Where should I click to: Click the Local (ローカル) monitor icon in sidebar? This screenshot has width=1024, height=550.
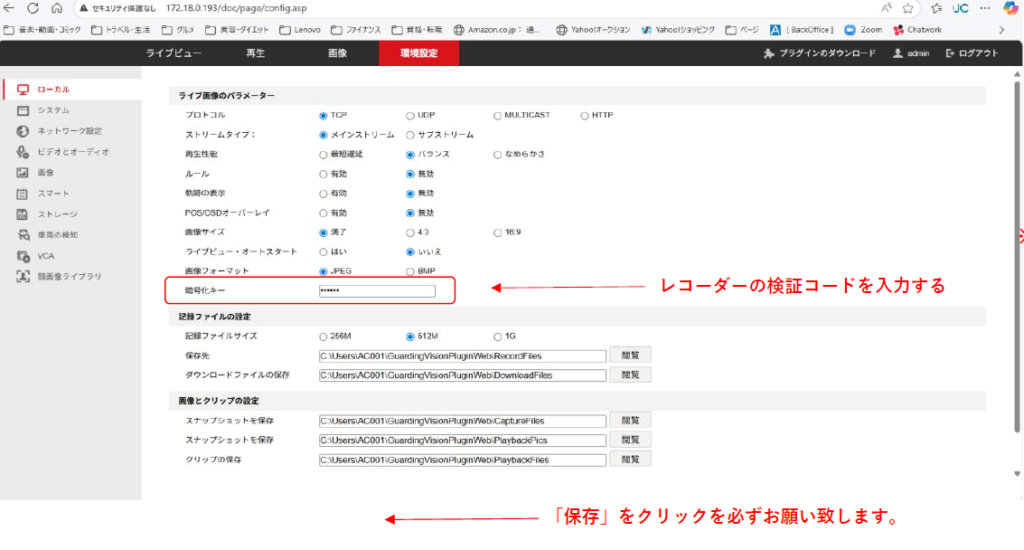[23, 90]
